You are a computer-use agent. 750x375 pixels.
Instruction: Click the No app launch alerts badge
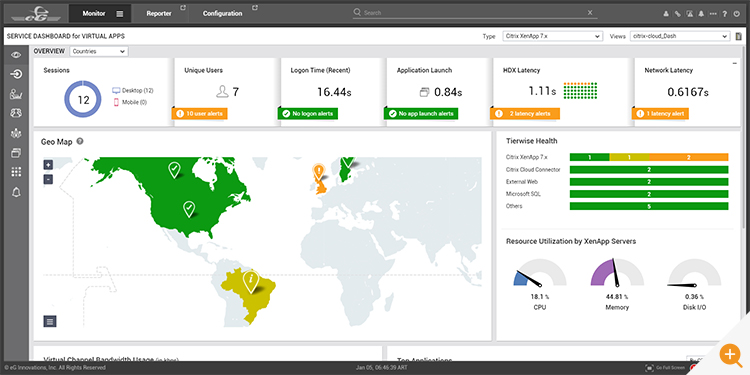pos(421,114)
